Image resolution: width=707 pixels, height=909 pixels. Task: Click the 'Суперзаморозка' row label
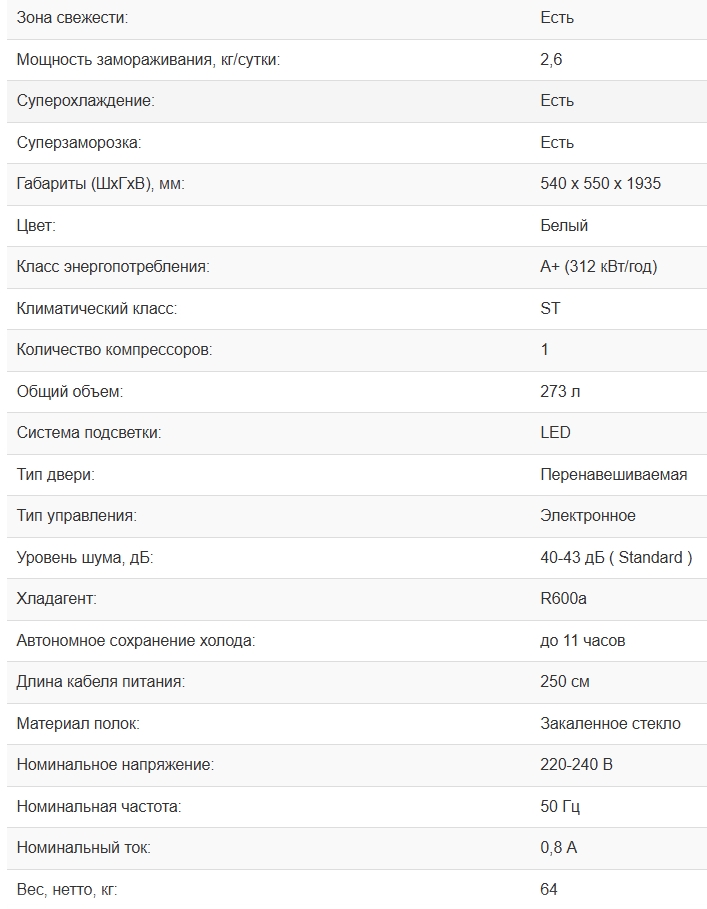click(x=79, y=142)
